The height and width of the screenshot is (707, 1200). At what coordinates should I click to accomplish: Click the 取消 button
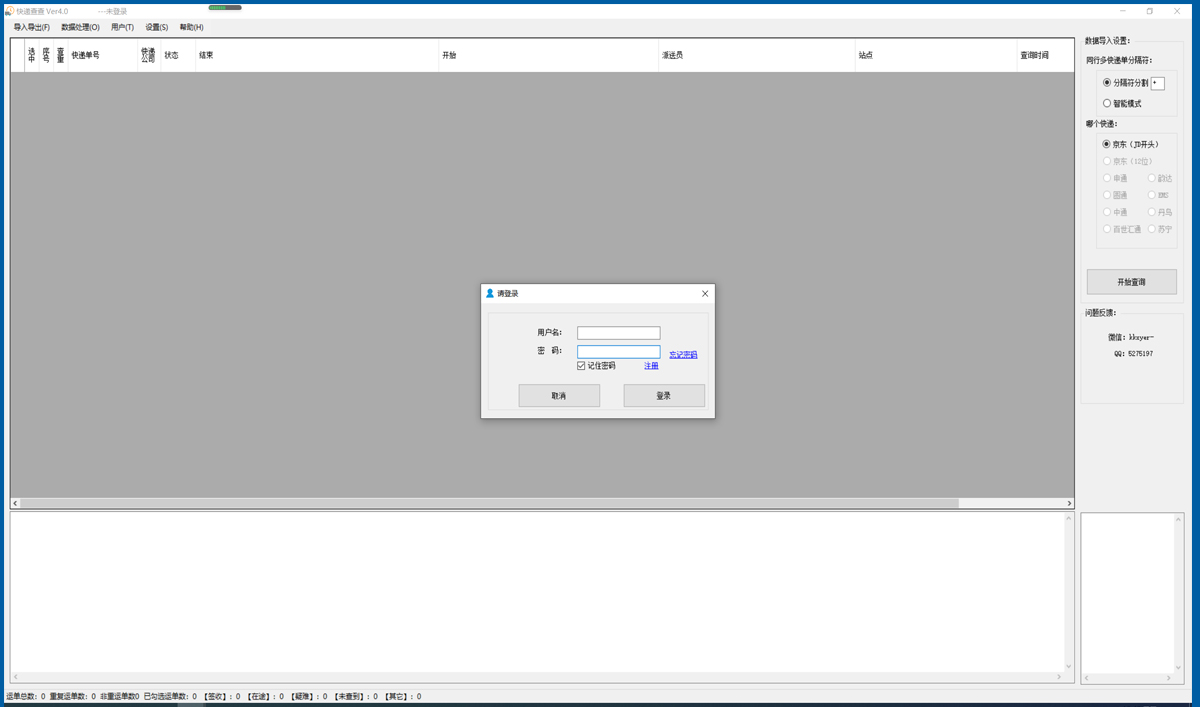559,396
